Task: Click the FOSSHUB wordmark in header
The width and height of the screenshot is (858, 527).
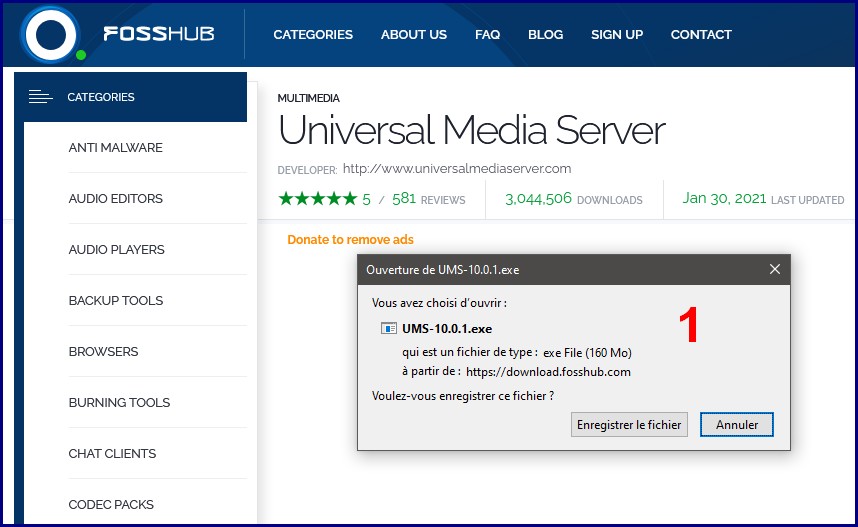Action: tap(159, 34)
